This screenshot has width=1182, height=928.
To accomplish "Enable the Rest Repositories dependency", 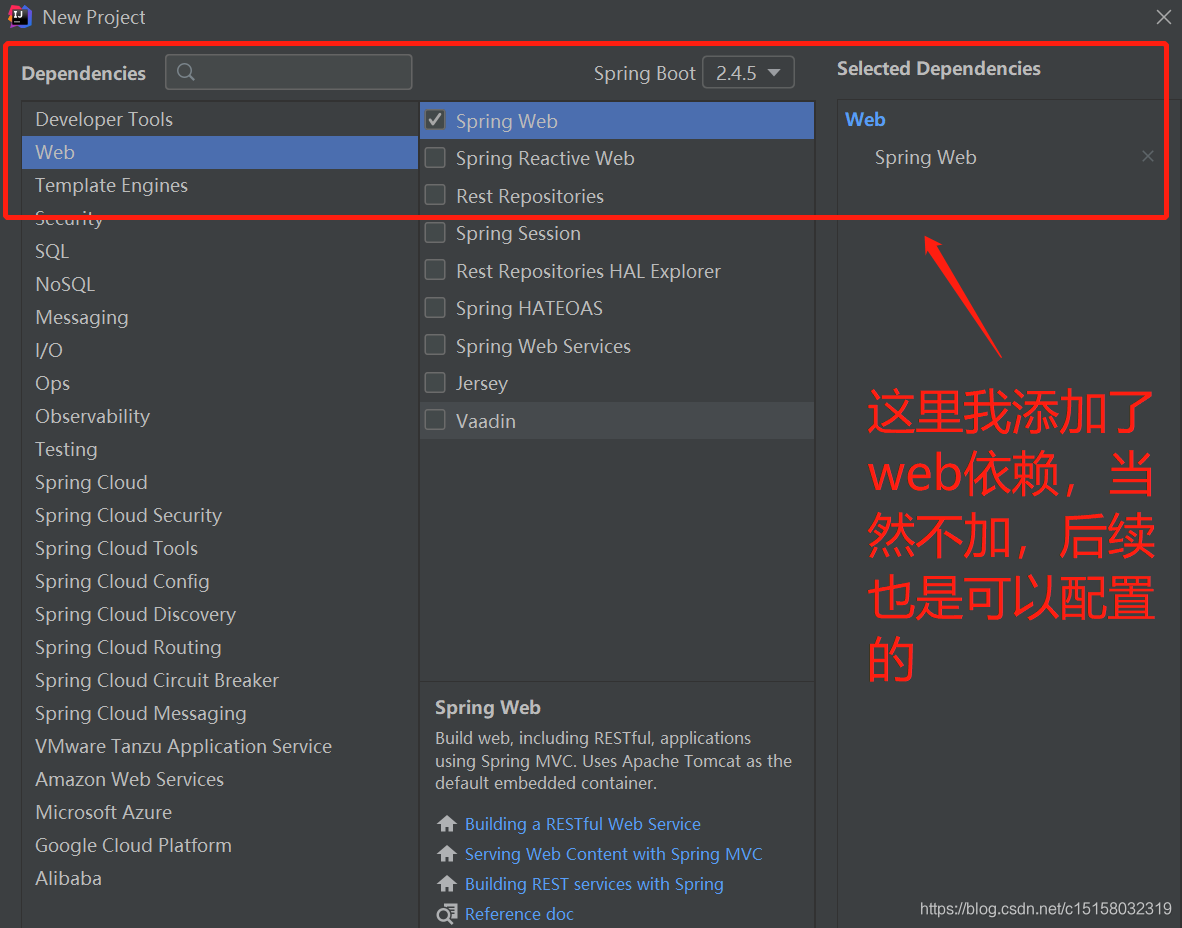I will pyautogui.click(x=435, y=195).
